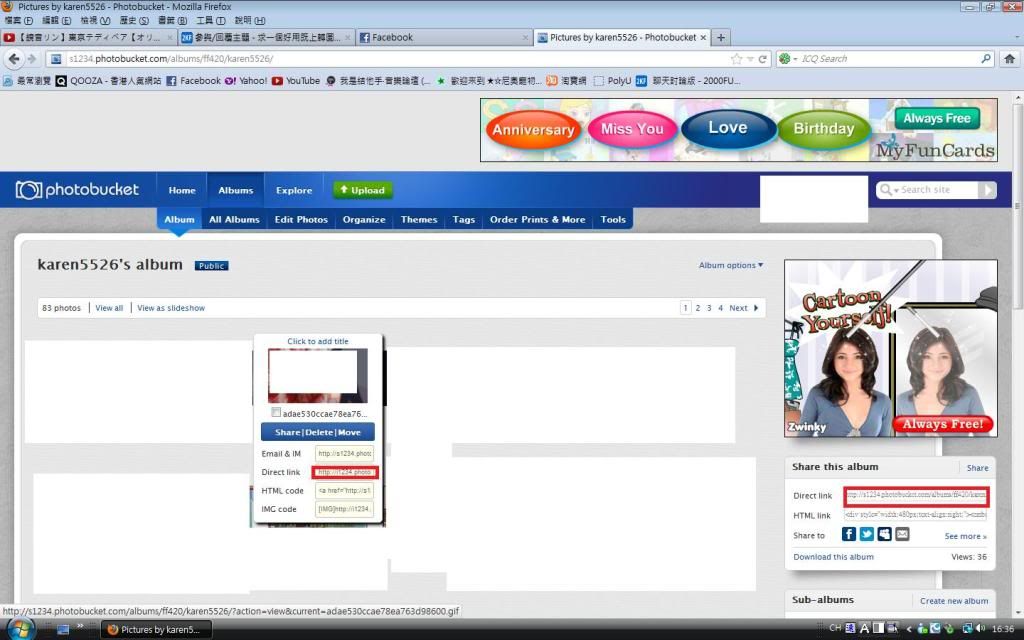Click Download this album link

[833, 557]
